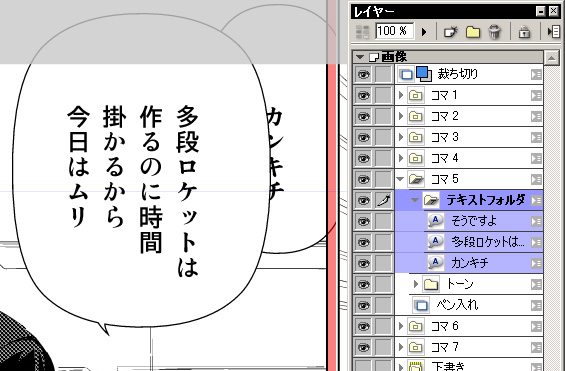Click the properties icon of コマ 3 row

tap(536, 137)
